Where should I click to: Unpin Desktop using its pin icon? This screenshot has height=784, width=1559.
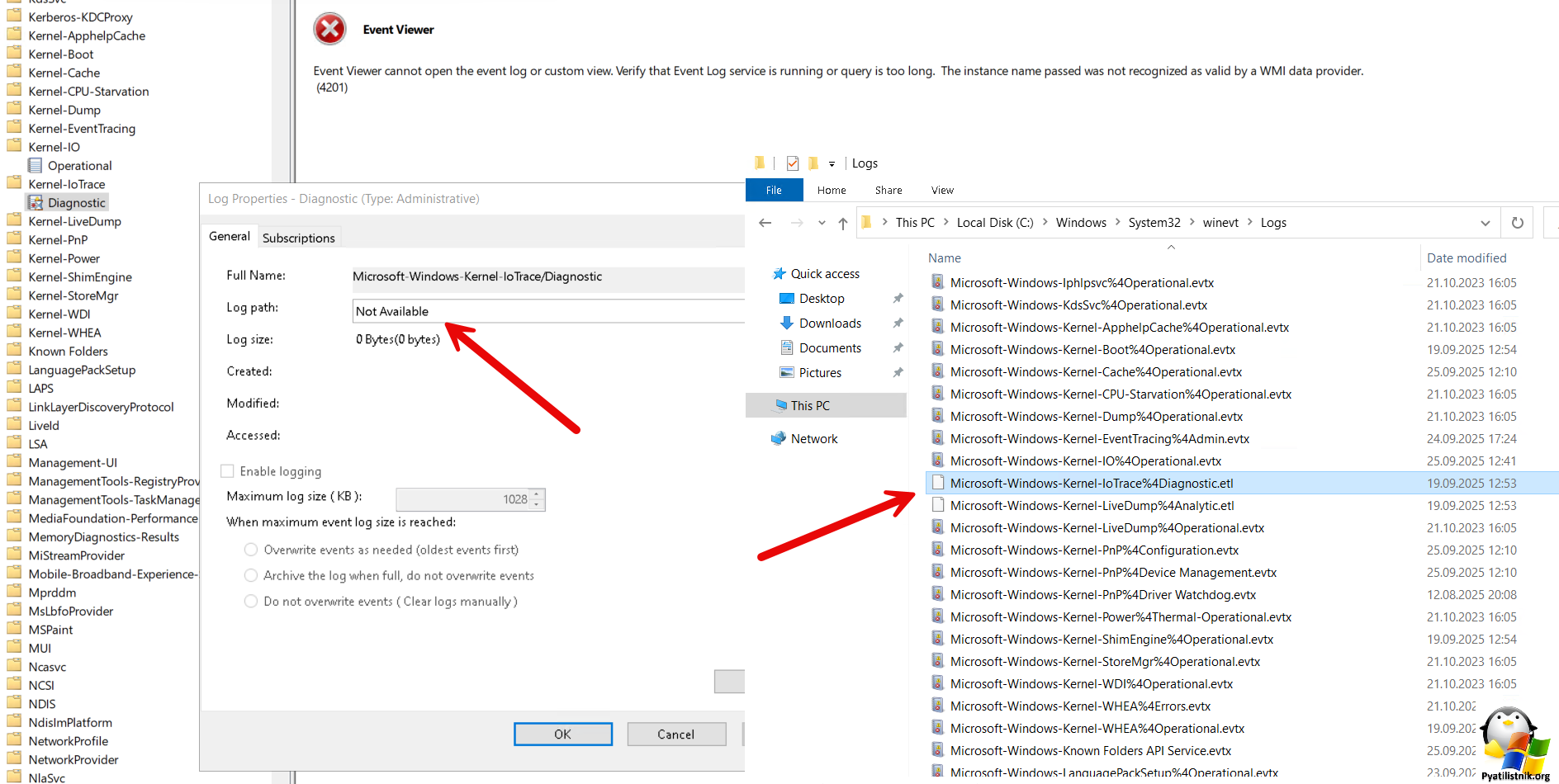tap(898, 298)
